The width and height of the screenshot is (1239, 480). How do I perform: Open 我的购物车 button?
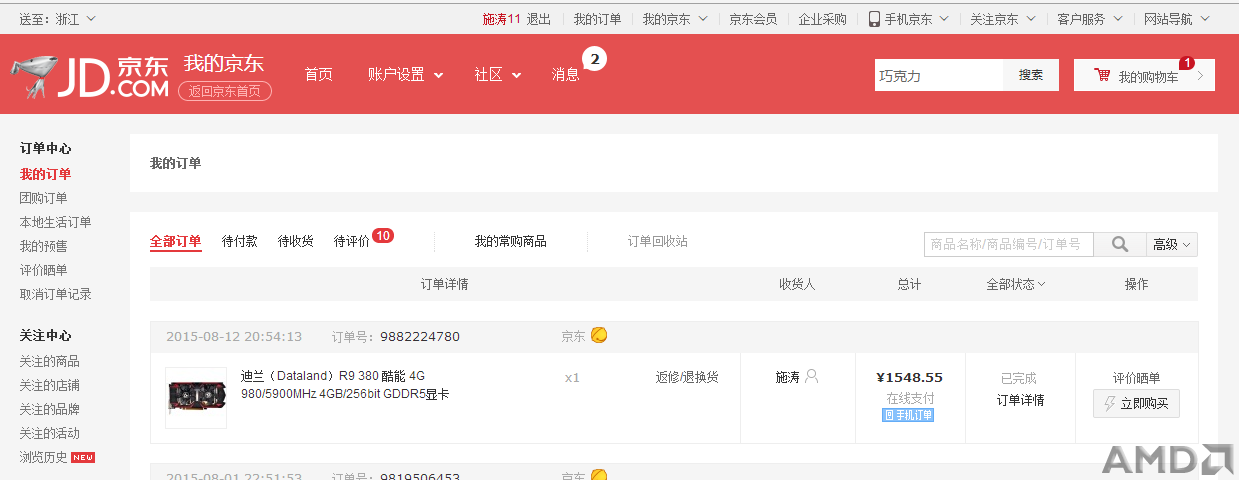coord(1144,75)
